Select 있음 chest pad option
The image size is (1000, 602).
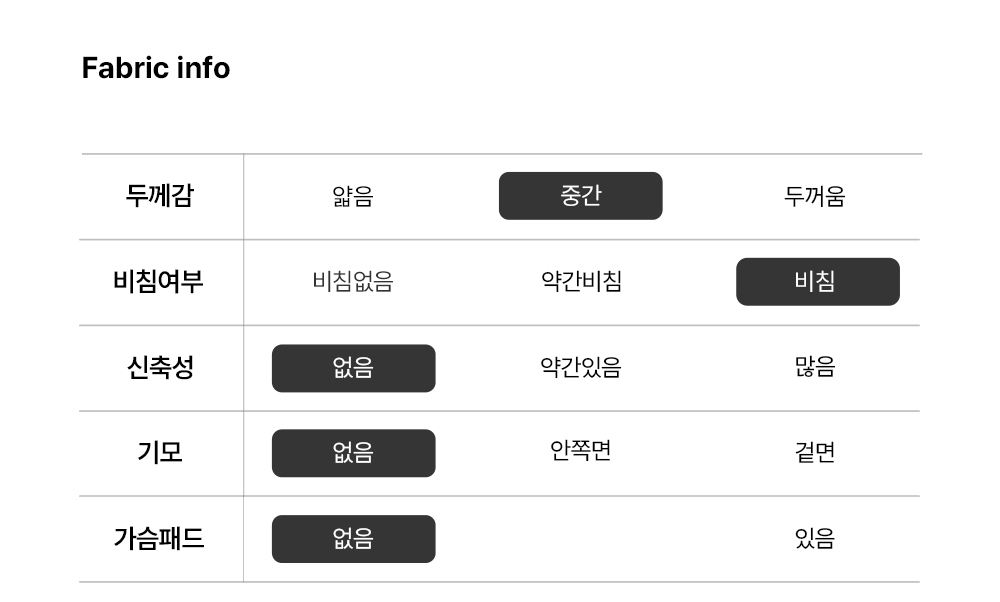tap(814, 538)
